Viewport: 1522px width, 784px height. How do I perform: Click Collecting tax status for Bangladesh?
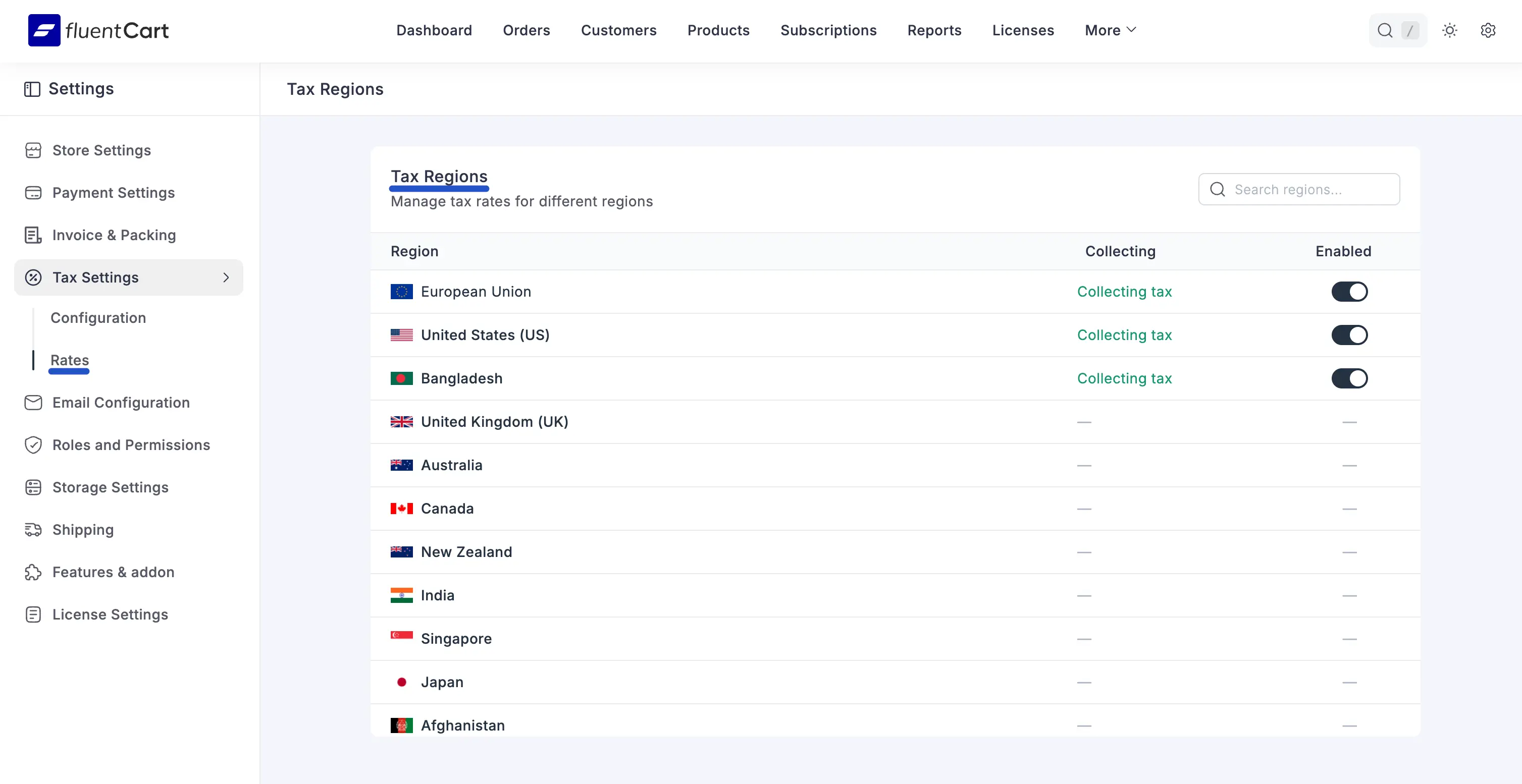click(1124, 378)
